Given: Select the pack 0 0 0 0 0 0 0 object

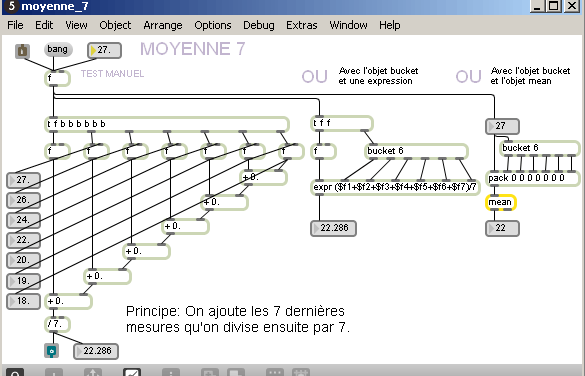Looking at the screenshot, I should point(533,178).
